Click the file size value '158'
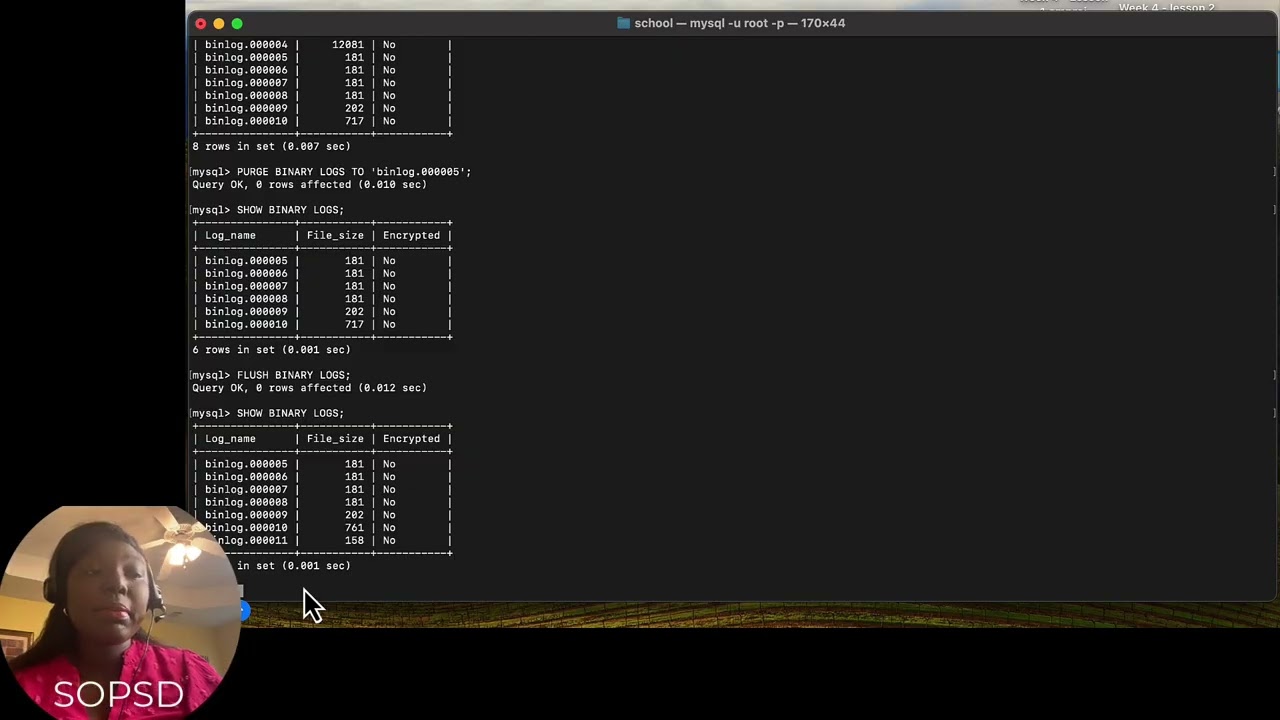This screenshot has width=1280, height=720. [x=354, y=541]
